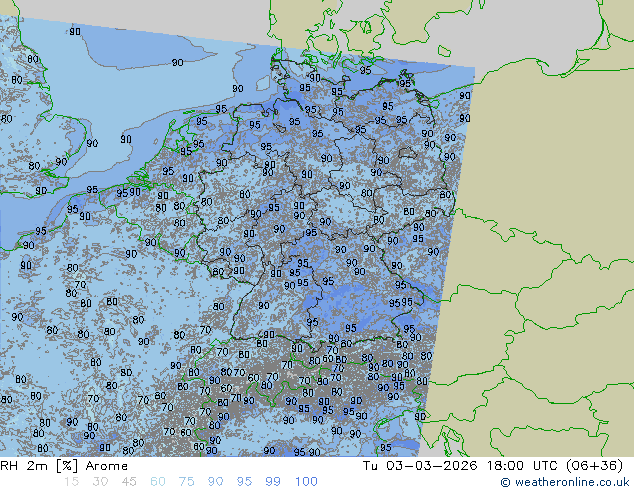The image size is (634, 490).
Task: Select legend value 90 in bottom scale
Action: click(215, 482)
